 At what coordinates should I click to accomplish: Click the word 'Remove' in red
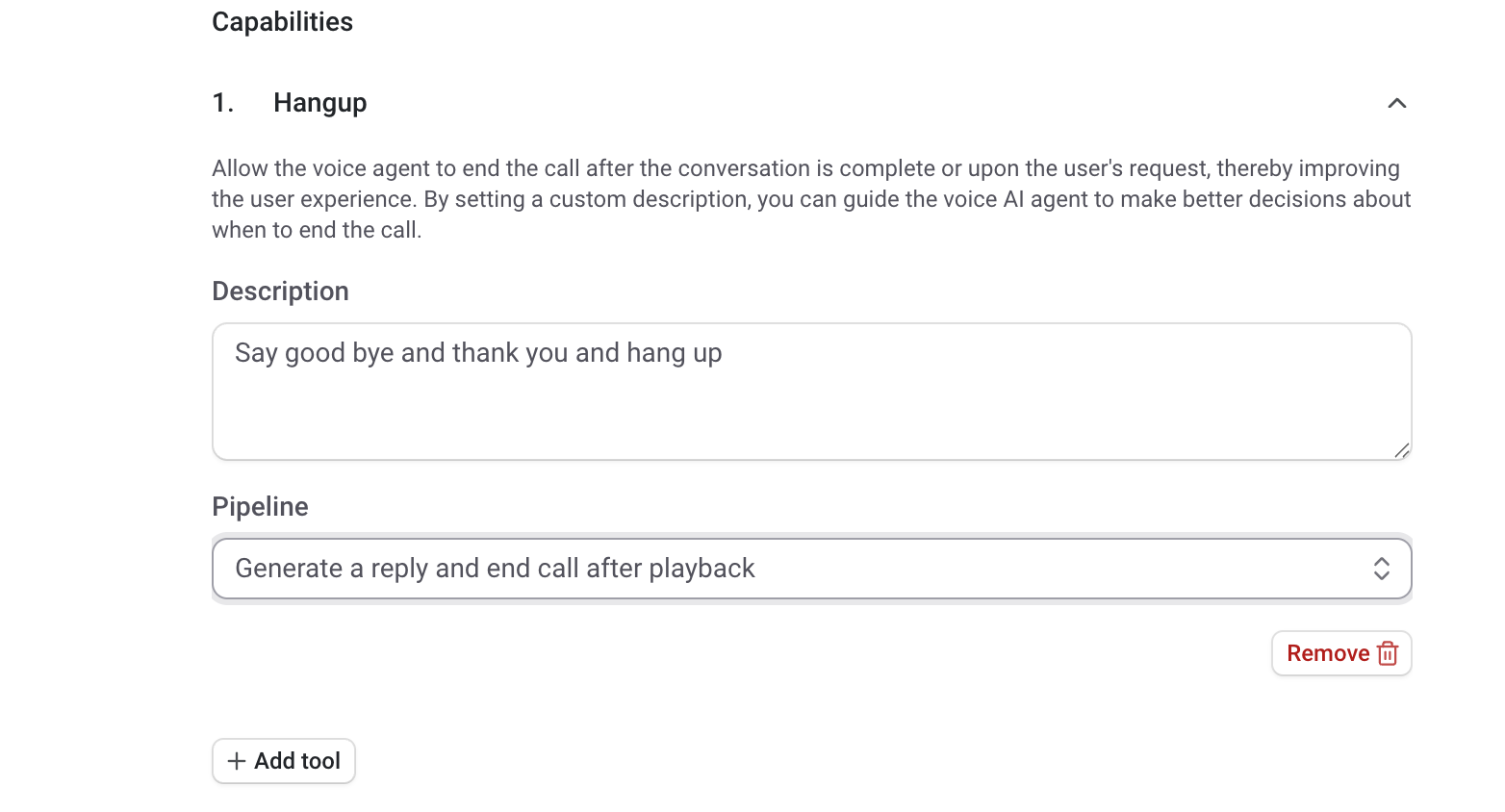coord(1327,654)
